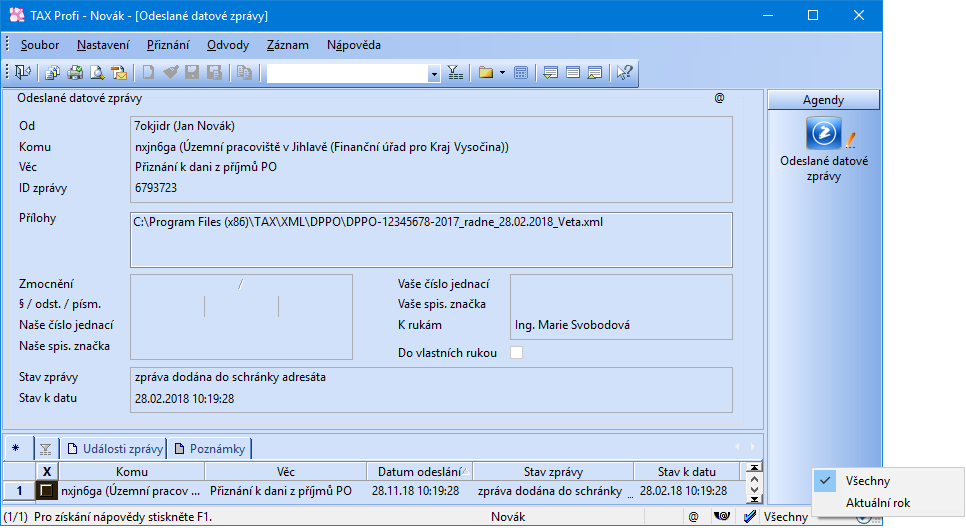The width and height of the screenshot is (966, 528).
Task: Open the calculator icon in toolbar
Action: coord(521,73)
